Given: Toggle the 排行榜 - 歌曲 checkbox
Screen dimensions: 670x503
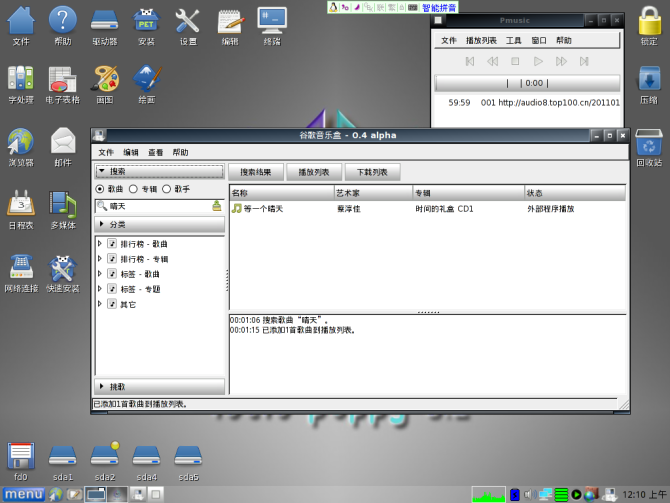Looking at the screenshot, I should coord(112,244).
